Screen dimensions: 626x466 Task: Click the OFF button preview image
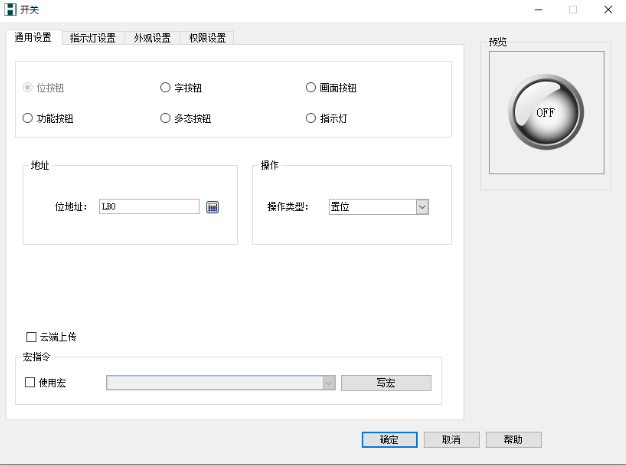click(x=545, y=113)
